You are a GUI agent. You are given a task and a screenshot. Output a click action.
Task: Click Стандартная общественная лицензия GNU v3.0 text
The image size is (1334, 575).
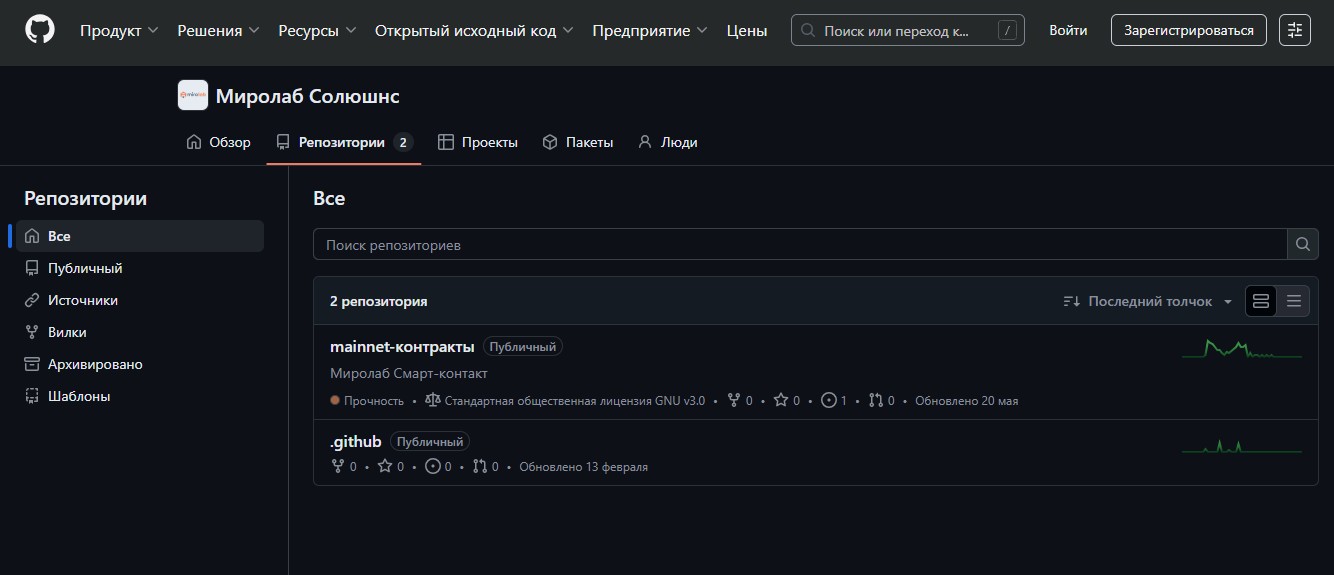[575, 400]
